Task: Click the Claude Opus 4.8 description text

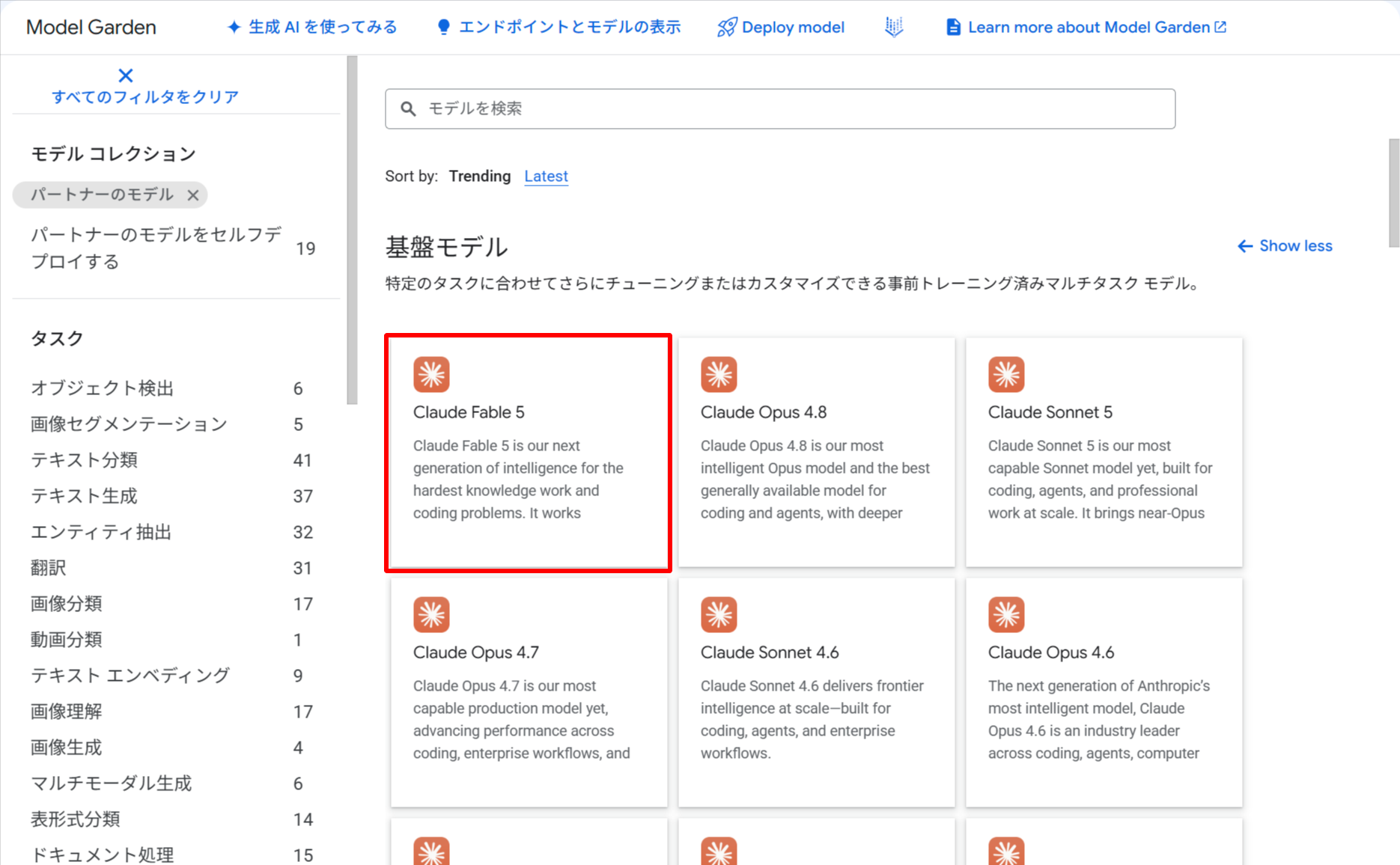Action: [815, 480]
